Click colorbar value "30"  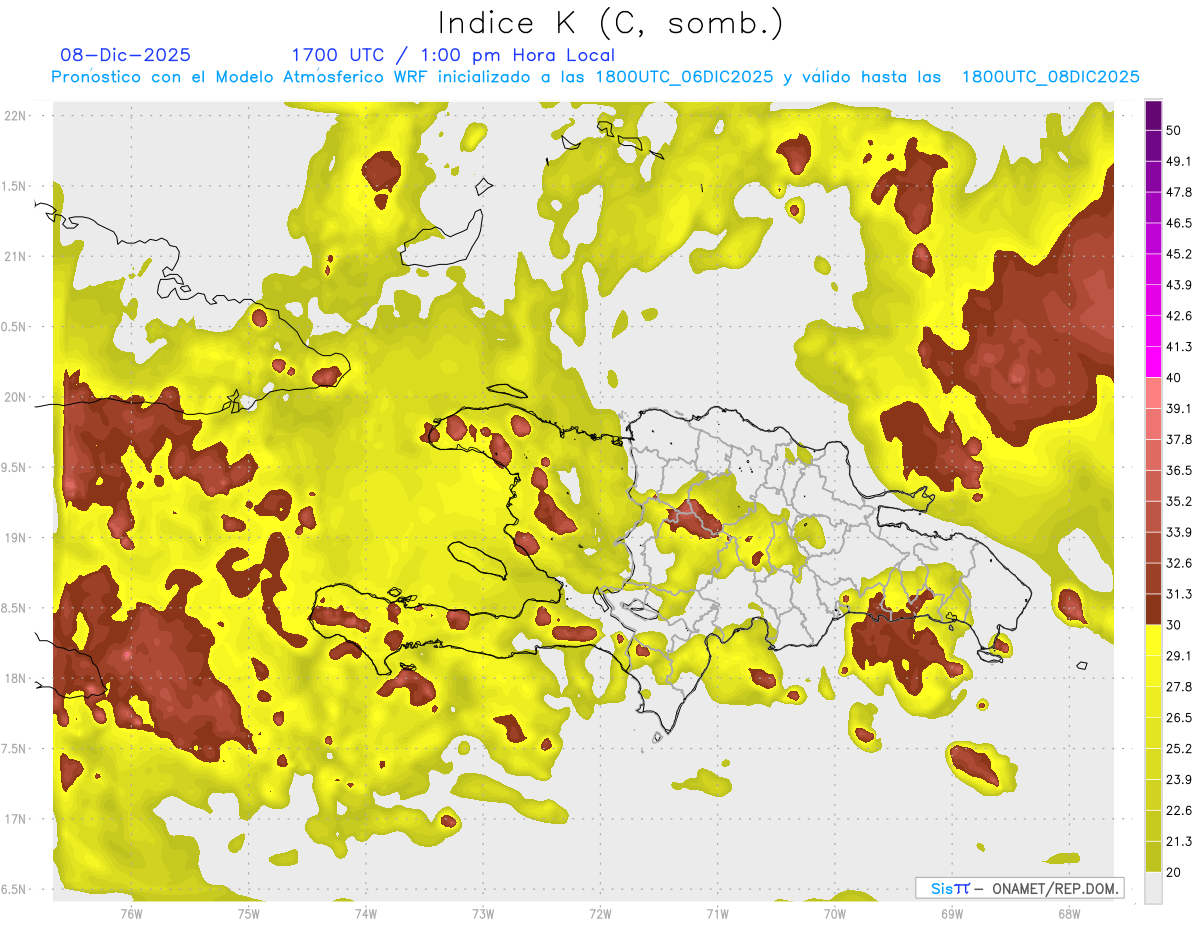(1174, 625)
